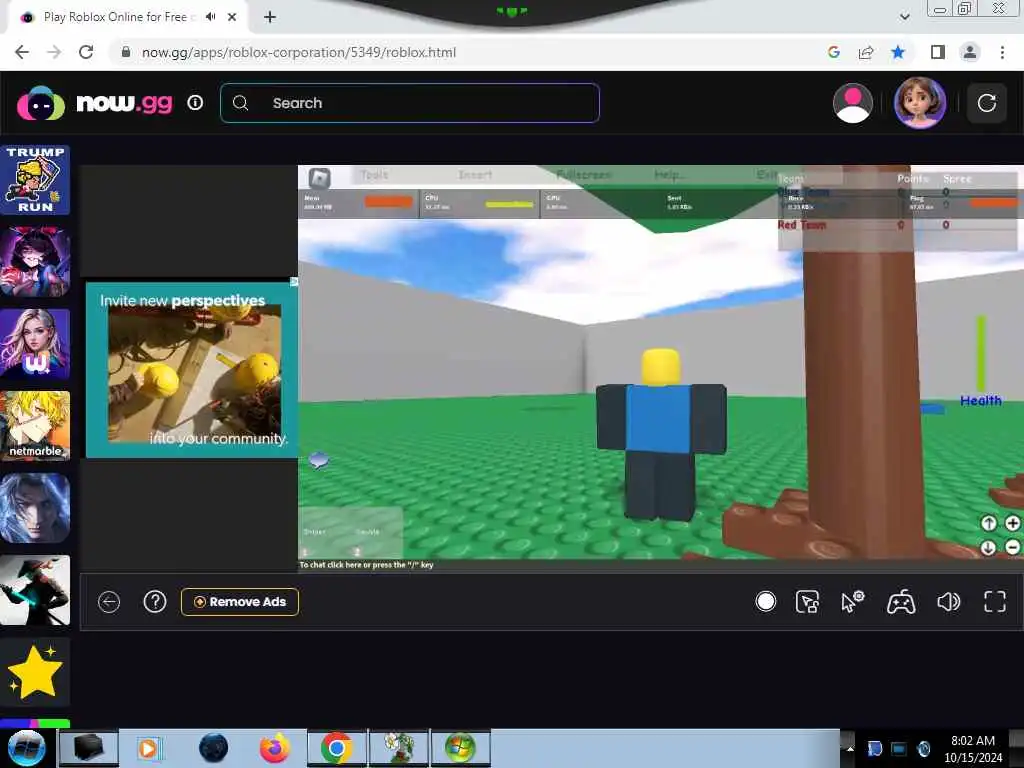Share this page via share icon
1024x768 pixels.
click(866, 52)
